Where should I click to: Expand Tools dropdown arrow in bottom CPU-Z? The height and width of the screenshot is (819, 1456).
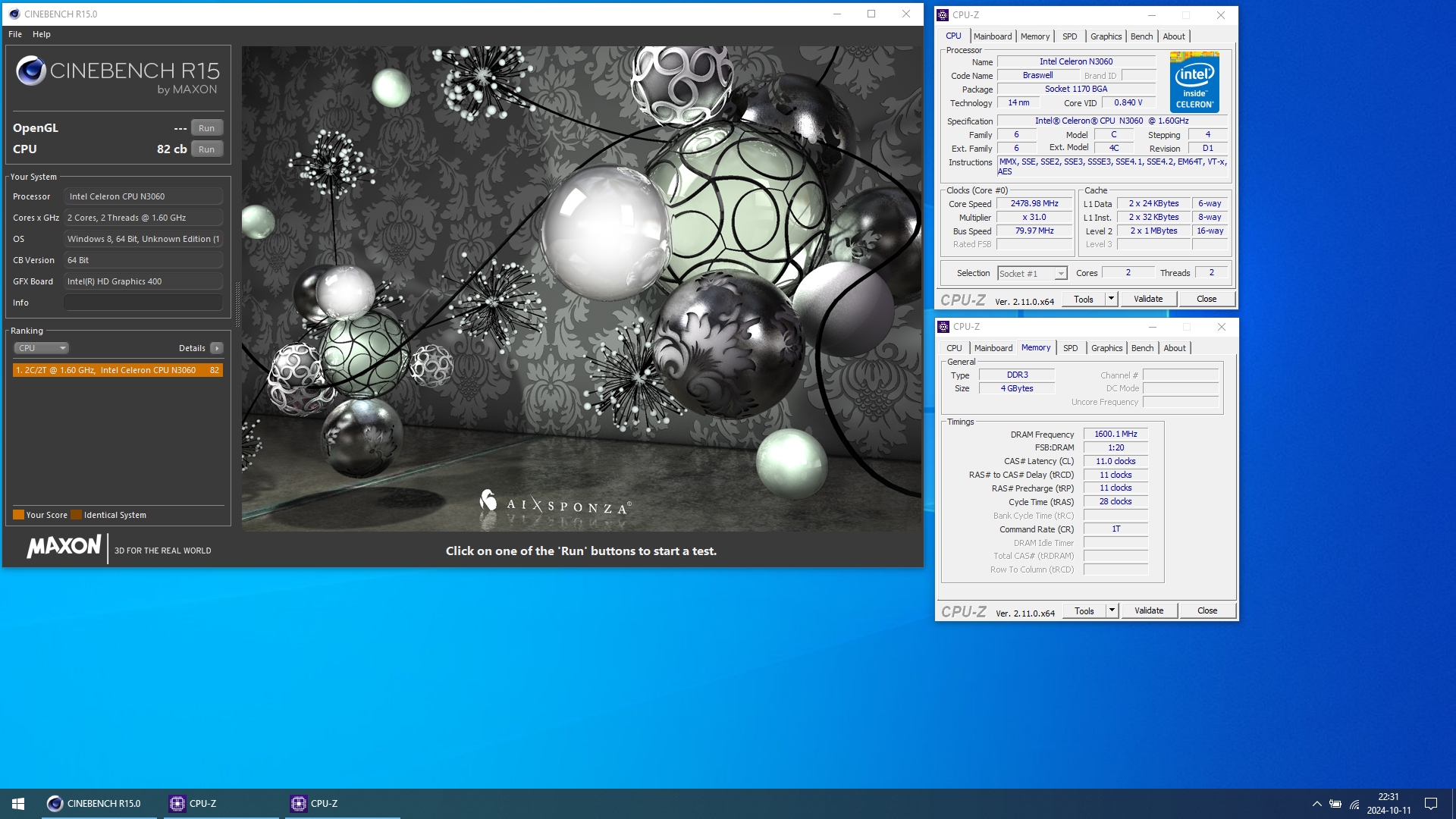(x=1112, y=611)
